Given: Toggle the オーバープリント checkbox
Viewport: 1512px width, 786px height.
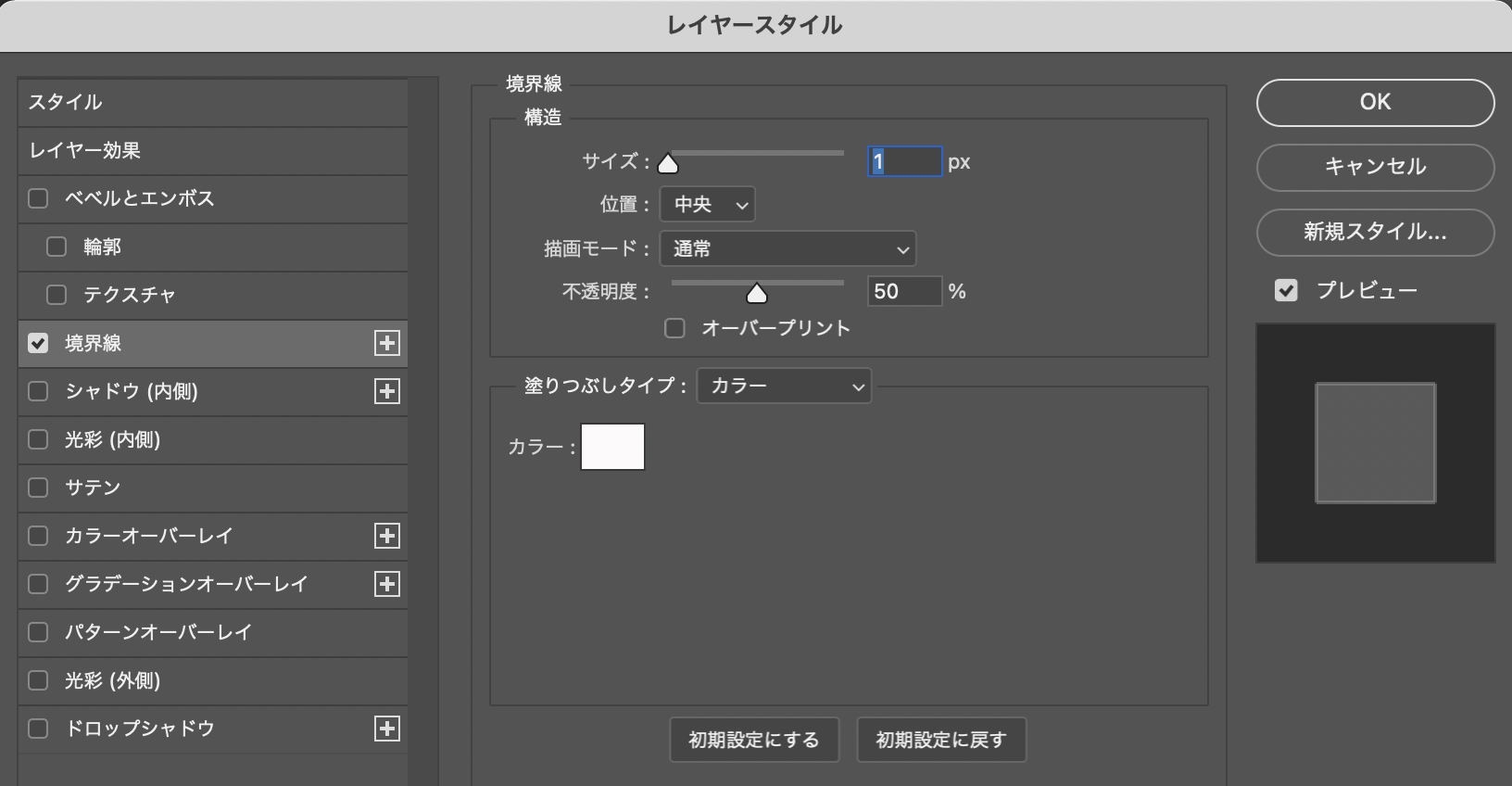Looking at the screenshot, I should (674, 328).
